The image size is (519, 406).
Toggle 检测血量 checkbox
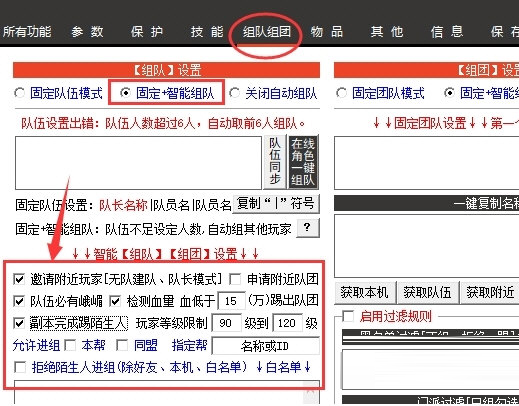click(115, 301)
